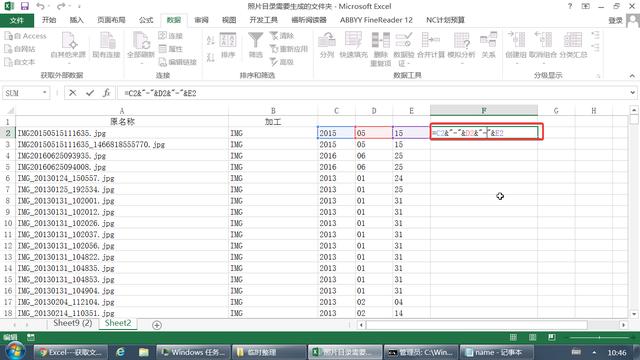Click cell A2 IMG20150515111635.jpg
This screenshot has height=360, width=640.
click(122, 133)
